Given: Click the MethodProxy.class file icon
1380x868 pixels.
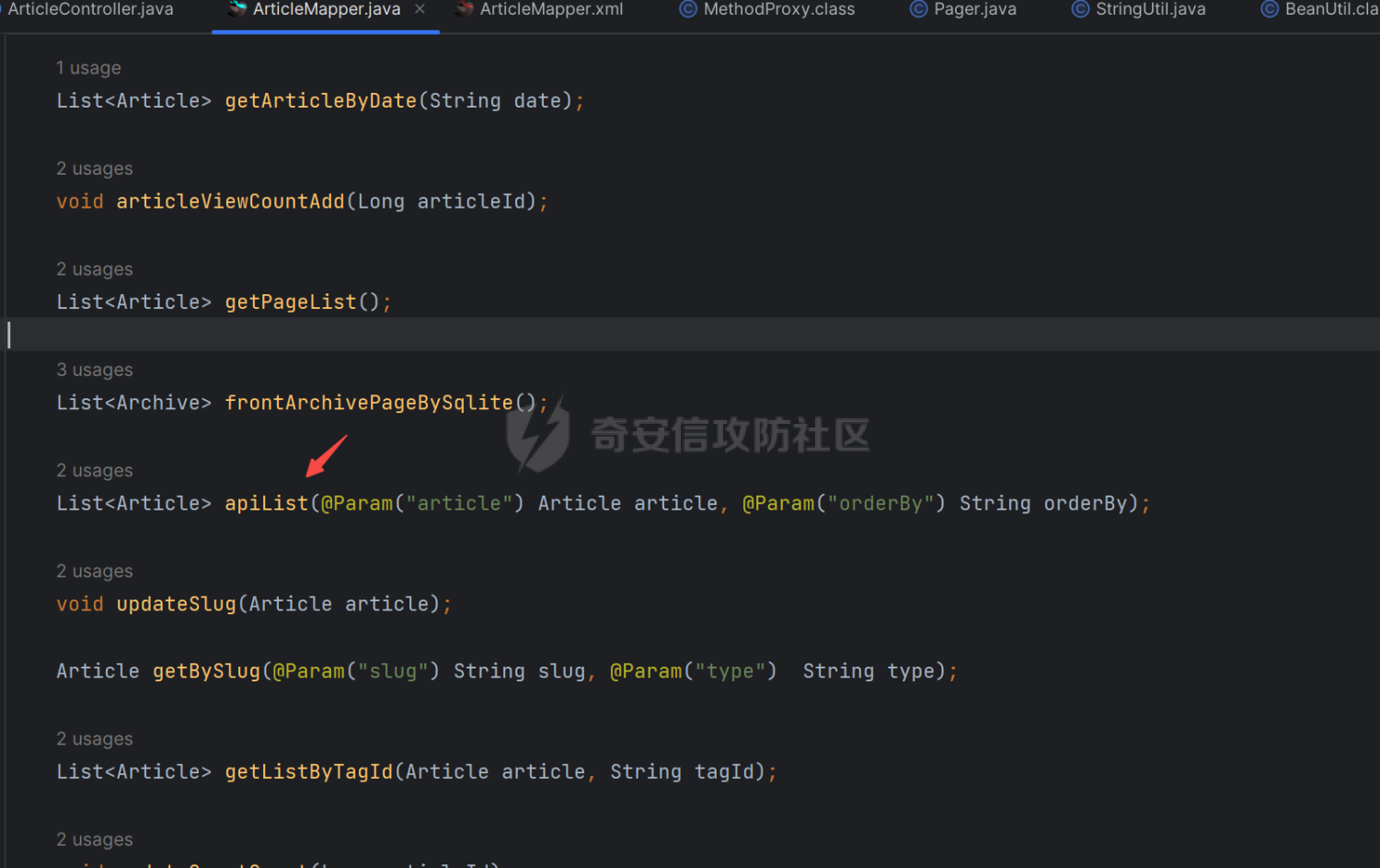Looking at the screenshot, I should click(x=687, y=9).
